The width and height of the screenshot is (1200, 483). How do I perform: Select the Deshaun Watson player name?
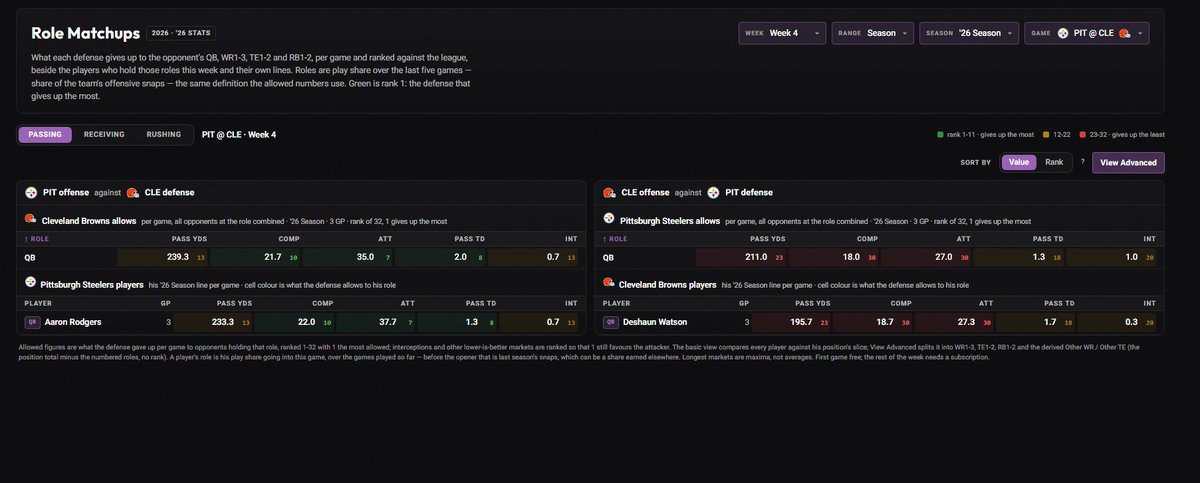656,323
